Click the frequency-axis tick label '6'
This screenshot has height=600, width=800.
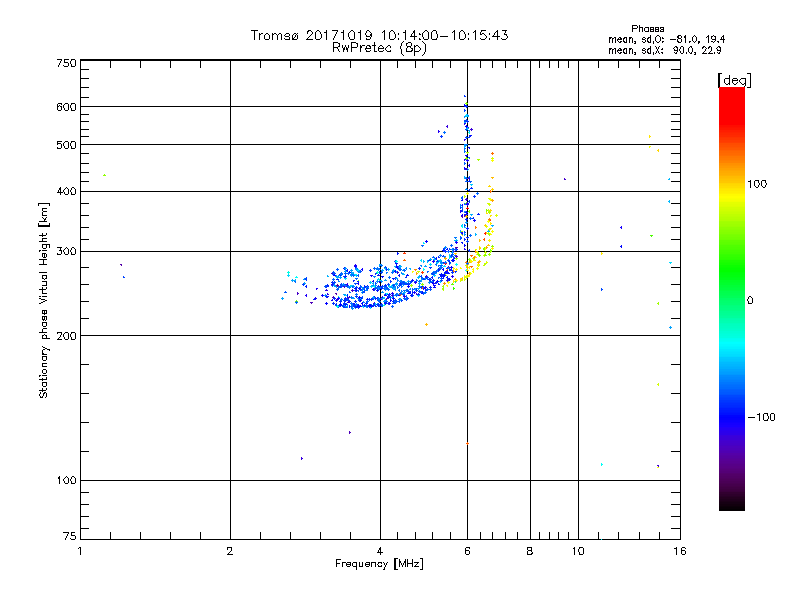pos(467,551)
